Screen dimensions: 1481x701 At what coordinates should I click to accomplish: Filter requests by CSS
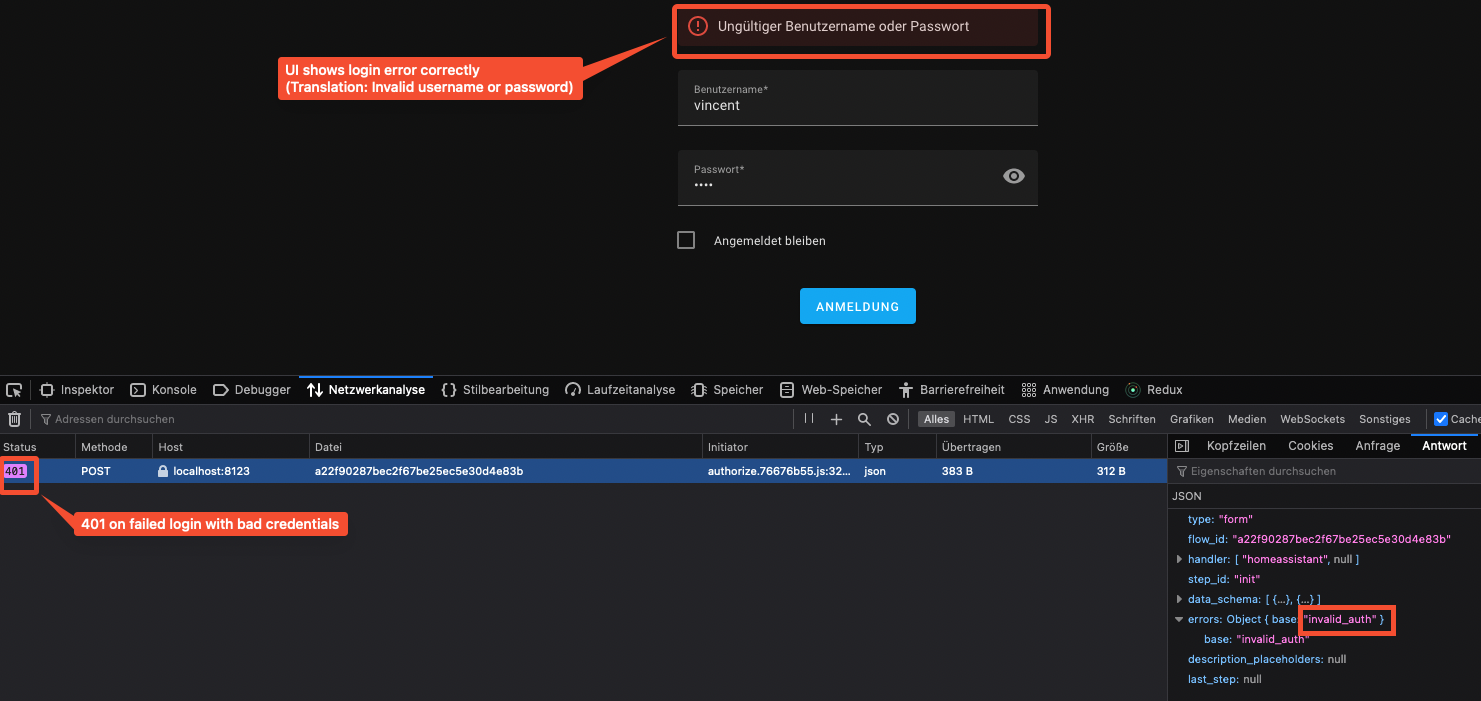[x=1019, y=419]
